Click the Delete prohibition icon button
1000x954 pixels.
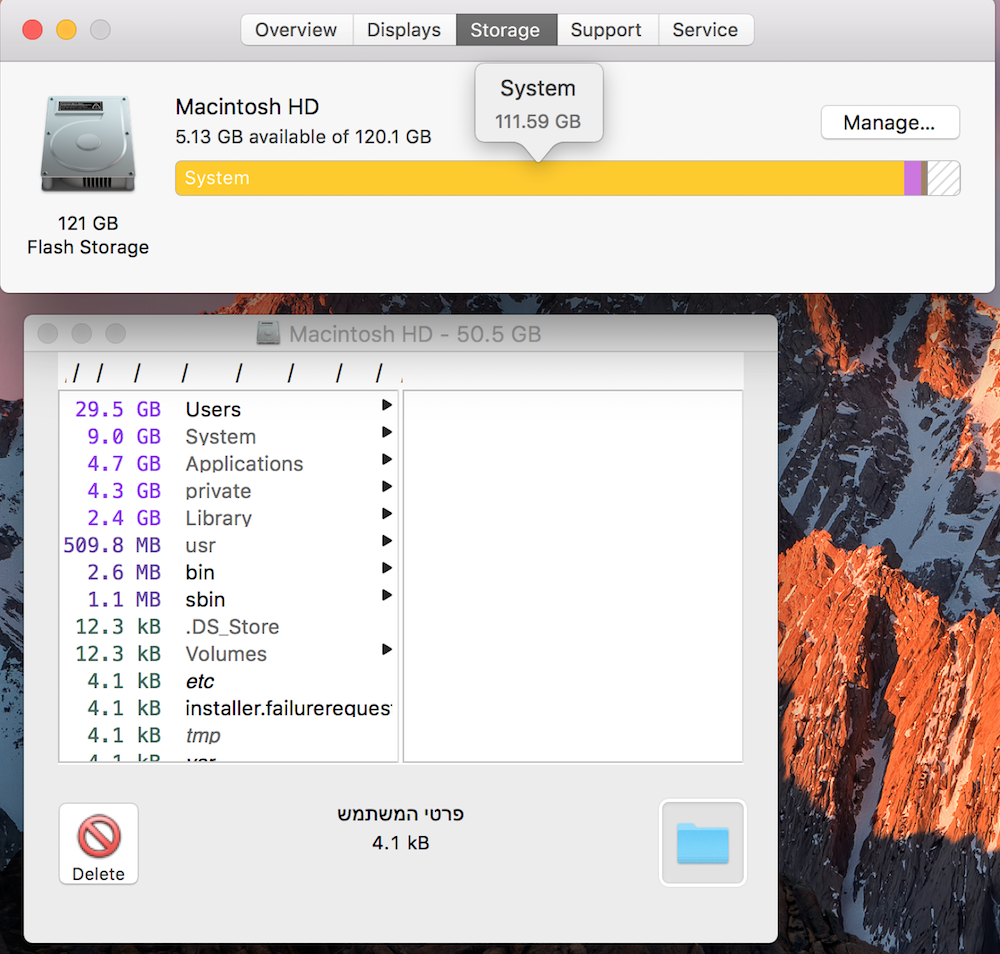point(98,843)
